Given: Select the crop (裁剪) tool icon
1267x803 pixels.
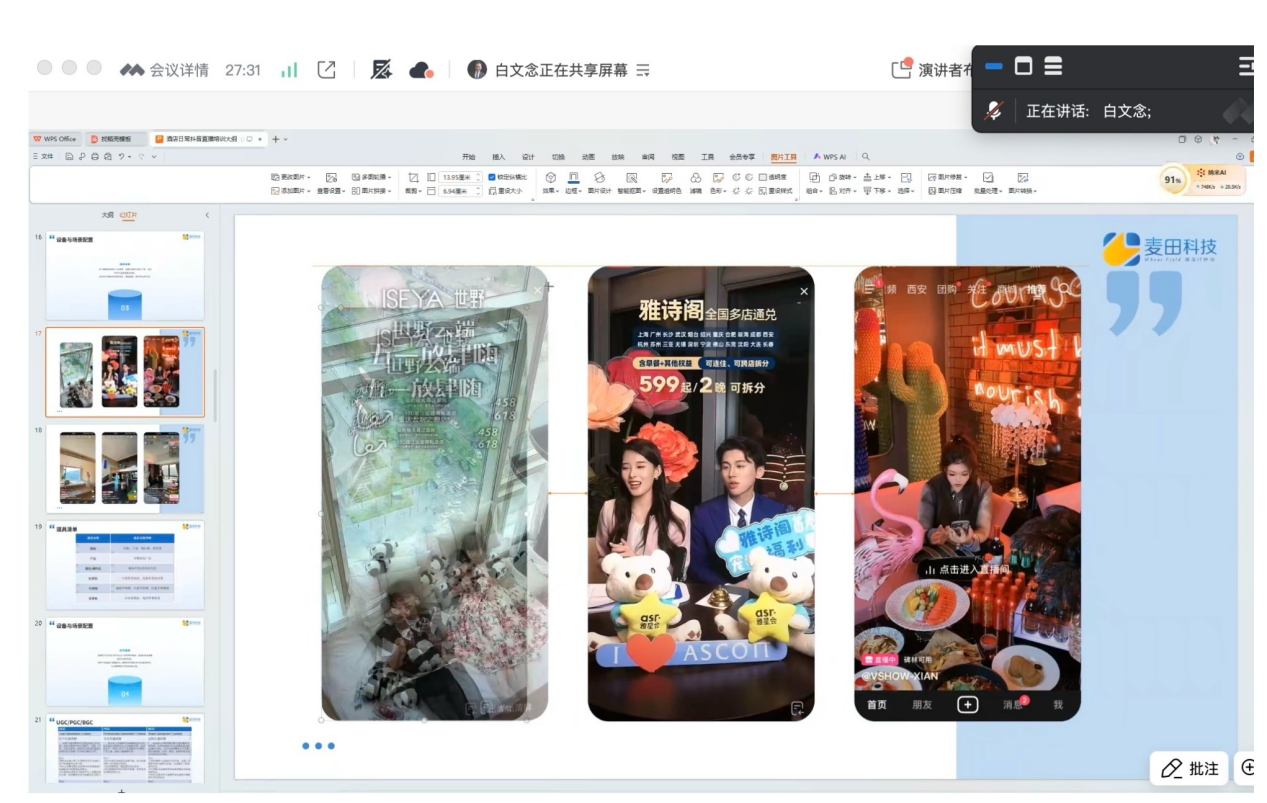Looking at the screenshot, I should [414, 177].
